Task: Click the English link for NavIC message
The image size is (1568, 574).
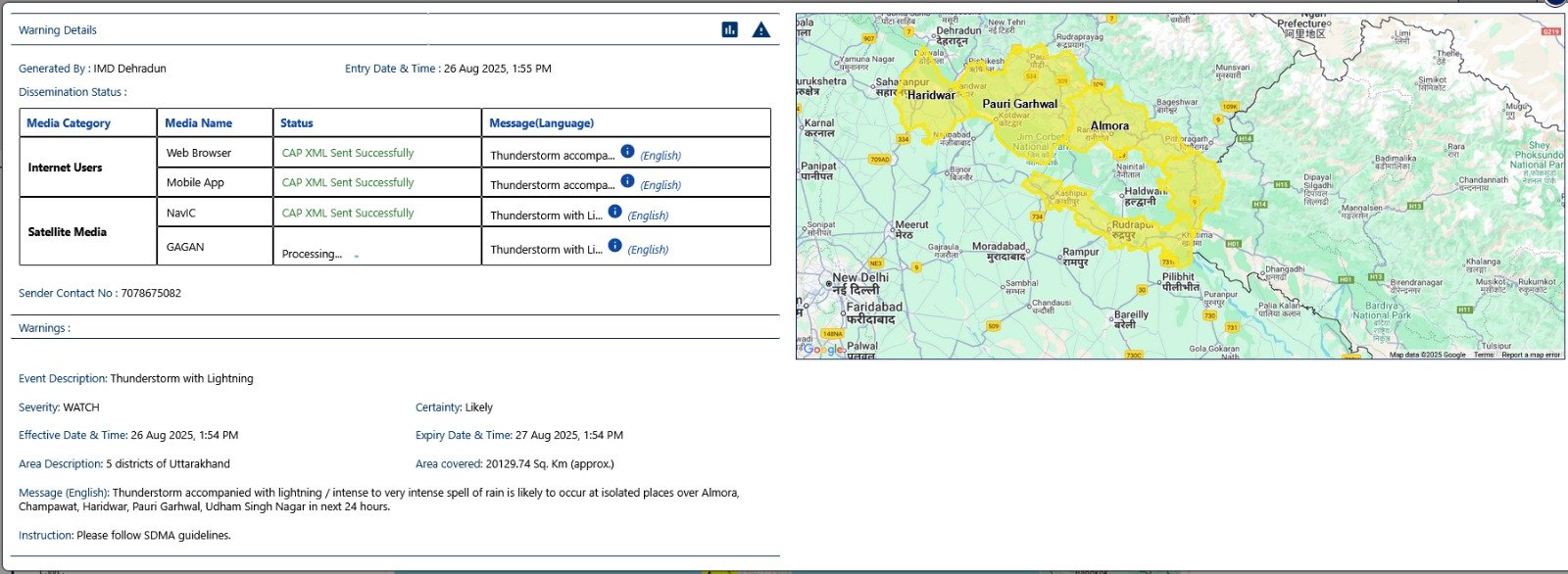Action: coord(648,215)
